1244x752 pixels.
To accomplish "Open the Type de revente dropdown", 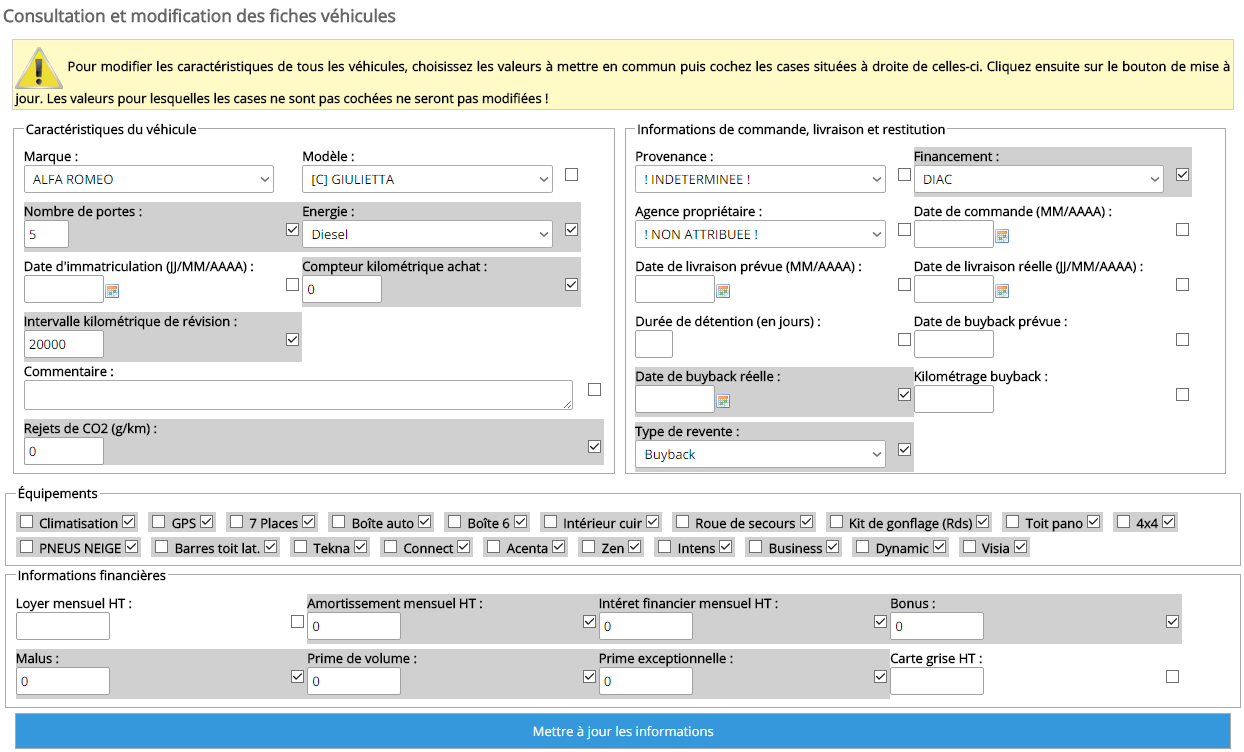I will click(x=760, y=455).
